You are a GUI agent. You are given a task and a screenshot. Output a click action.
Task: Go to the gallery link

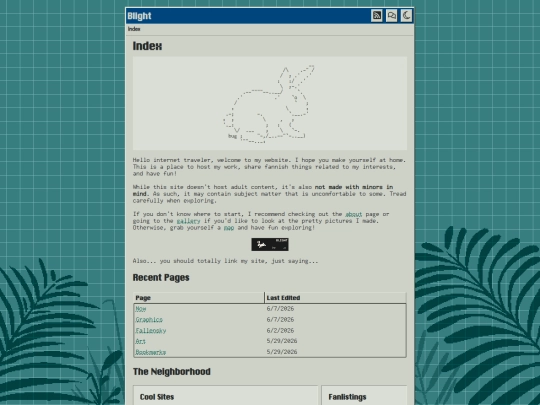pyautogui.click(x=188, y=221)
